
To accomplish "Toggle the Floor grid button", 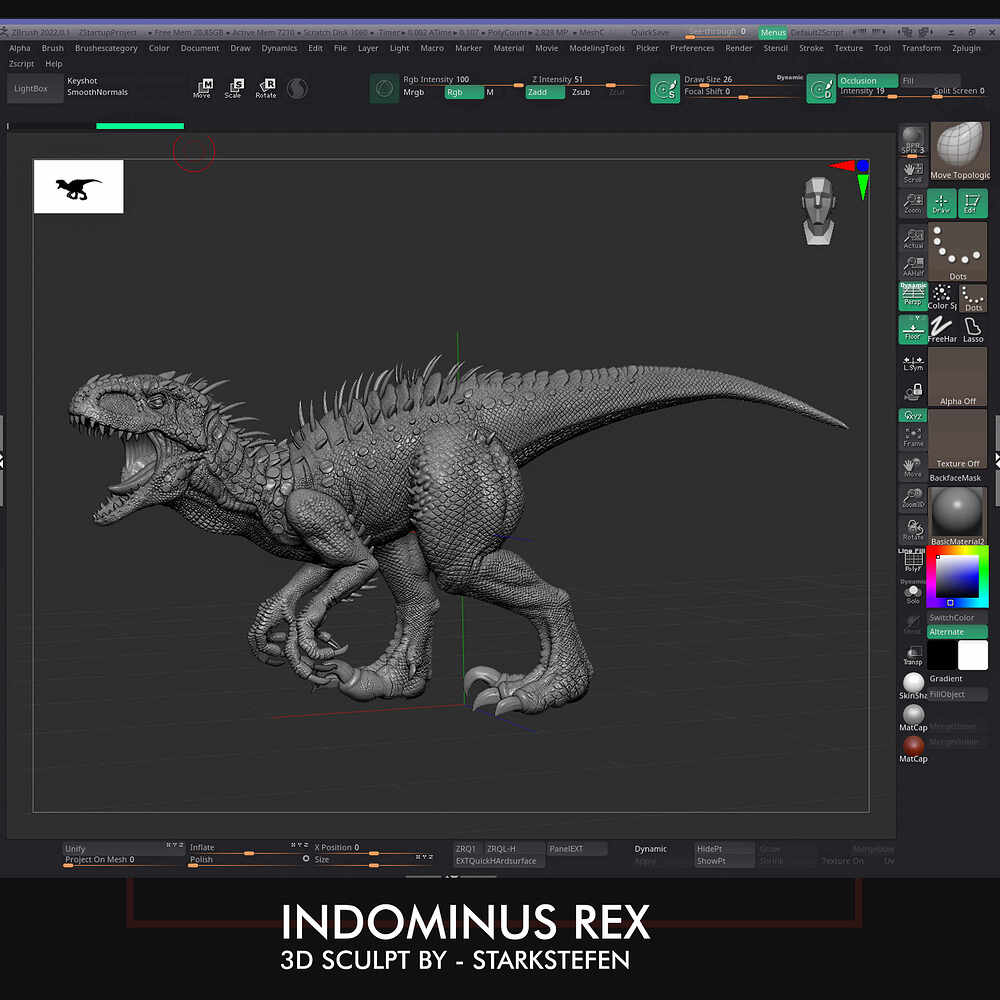I will (913, 330).
